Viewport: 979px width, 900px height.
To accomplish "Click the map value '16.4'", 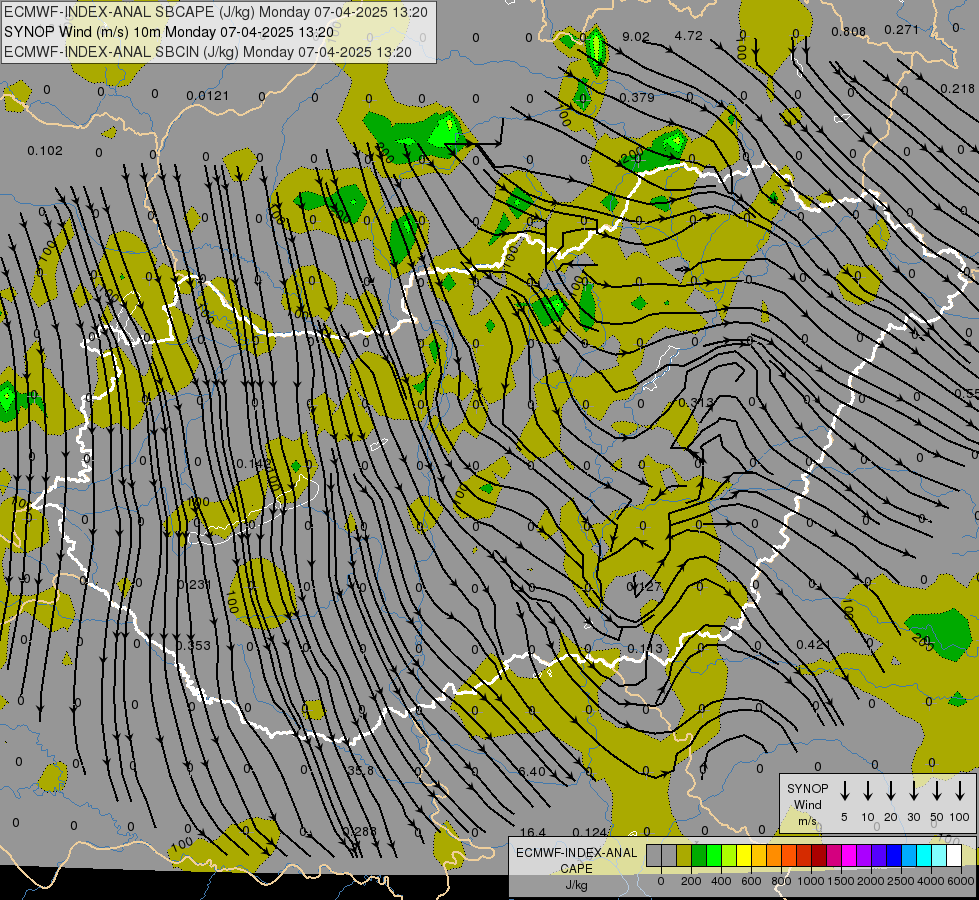I will pos(533,833).
